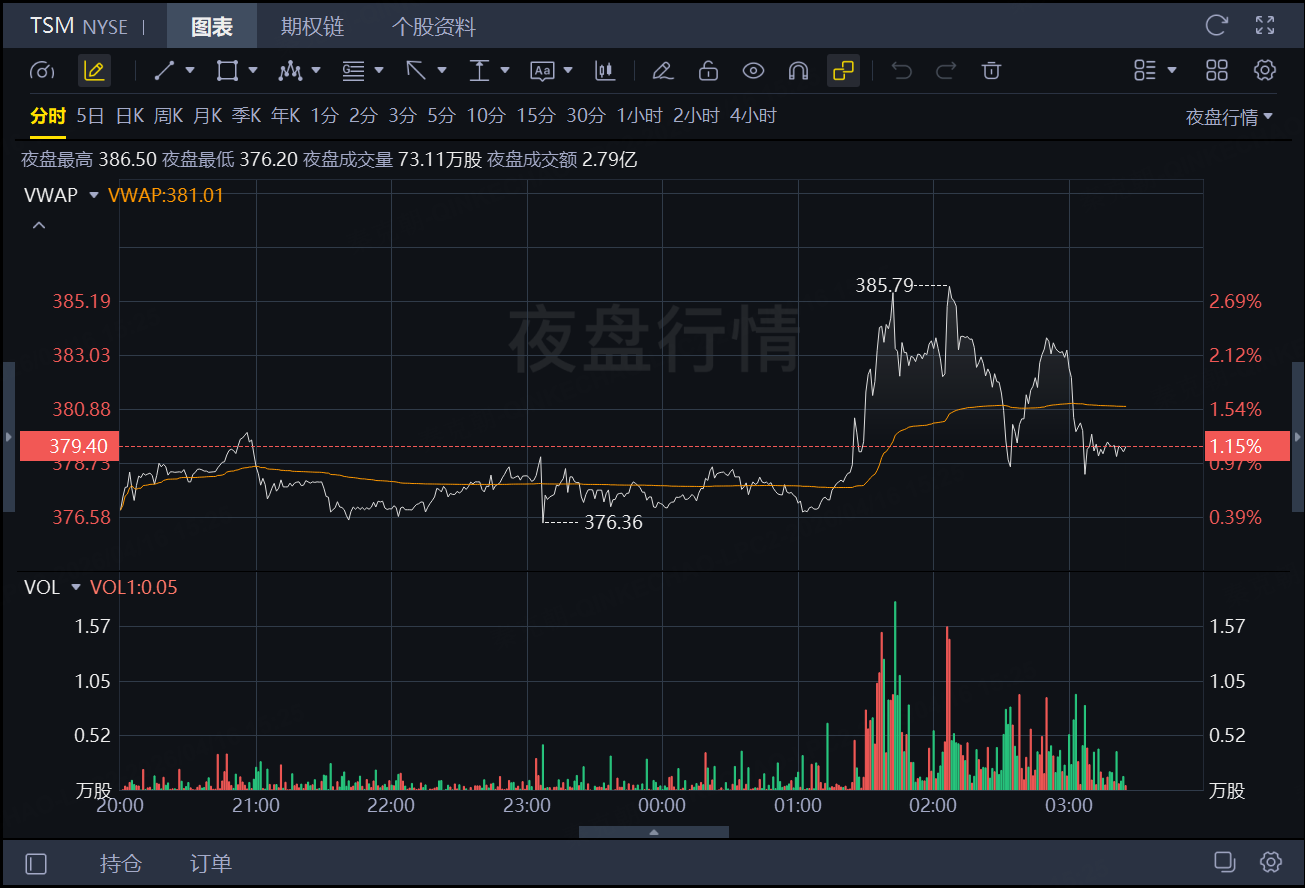Toggle the highlighted linked-squares tool
This screenshot has width=1305, height=888.
click(x=843, y=71)
